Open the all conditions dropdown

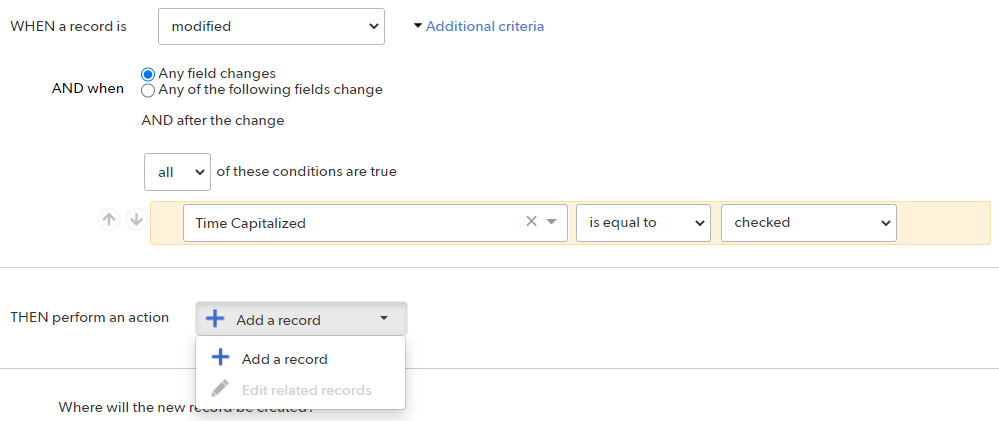[177, 172]
